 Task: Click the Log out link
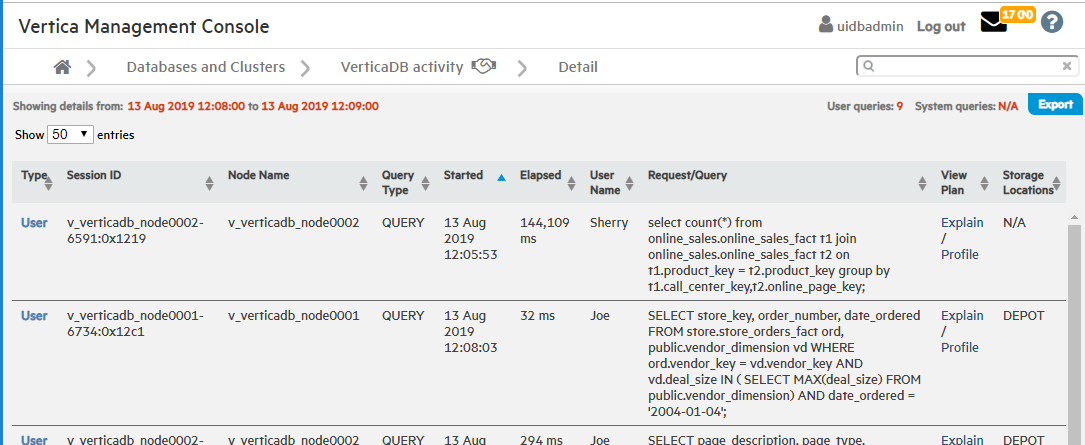coord(941,26)
